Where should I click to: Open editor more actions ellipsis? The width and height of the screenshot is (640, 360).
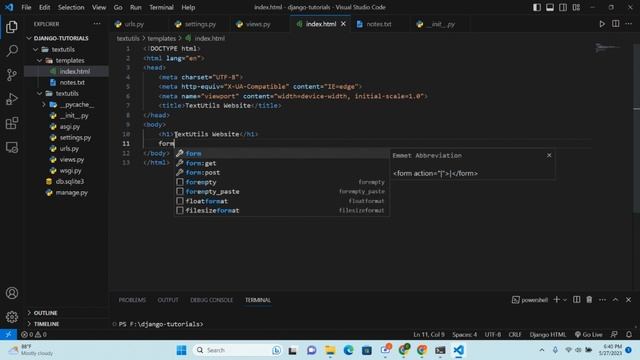click(629, 24)
